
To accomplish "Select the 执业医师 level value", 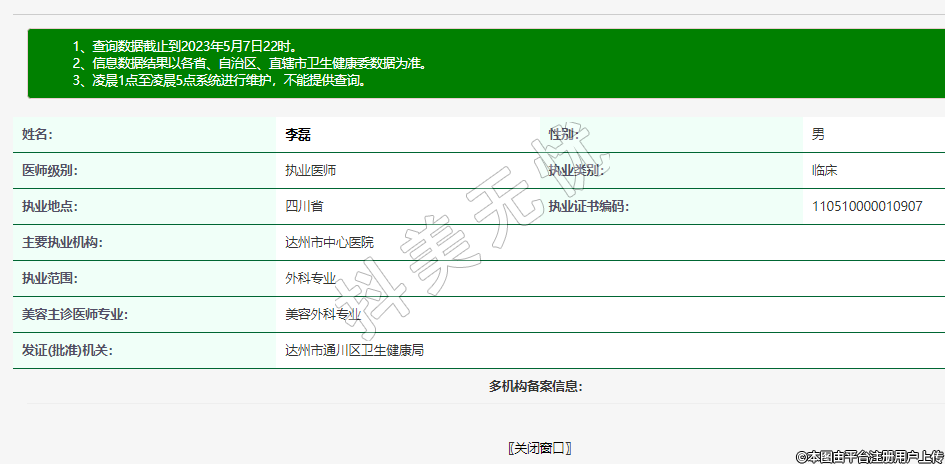I will (310, 171).
